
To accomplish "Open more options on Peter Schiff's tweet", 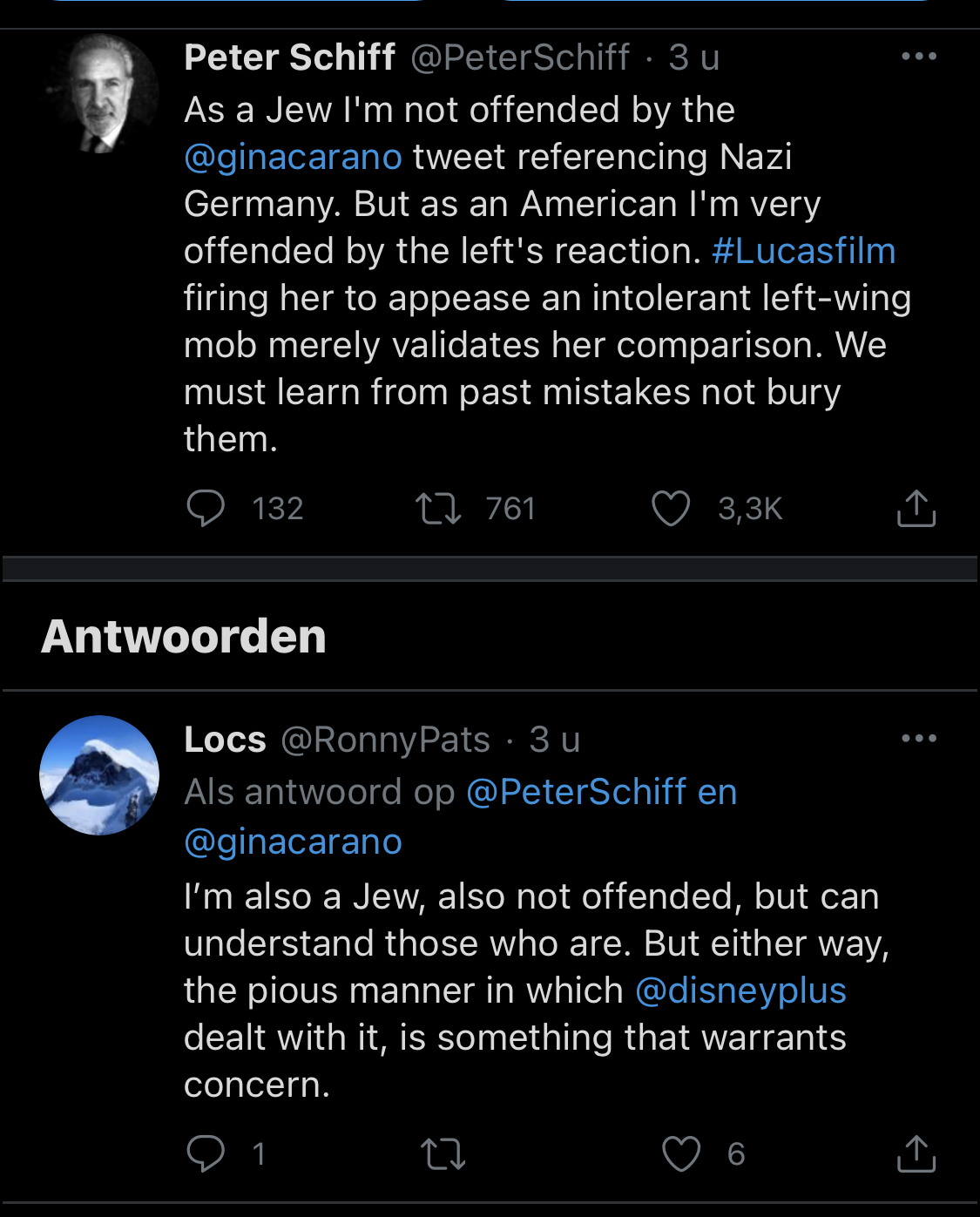I will tap(919, 57).
